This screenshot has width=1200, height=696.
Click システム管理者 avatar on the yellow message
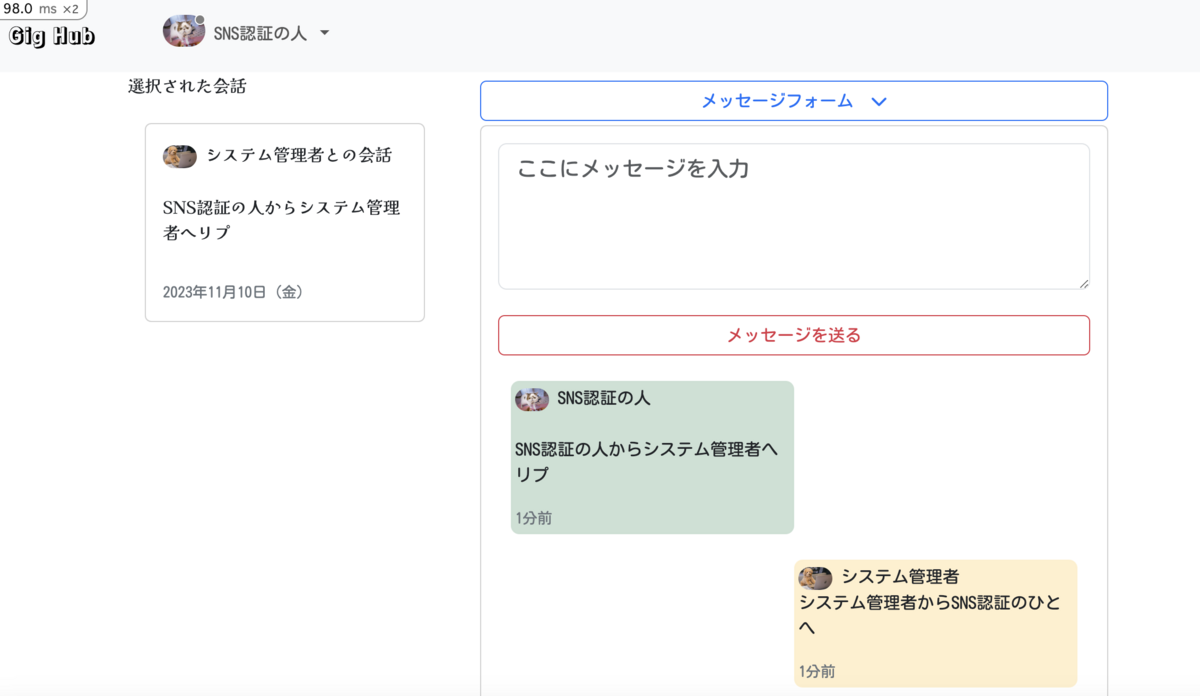click(x=814, y=577)
